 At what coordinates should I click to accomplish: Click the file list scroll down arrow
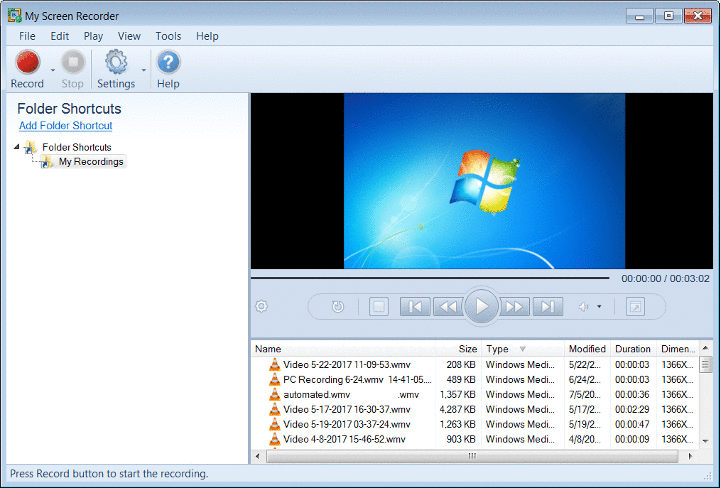click(705, 441)
